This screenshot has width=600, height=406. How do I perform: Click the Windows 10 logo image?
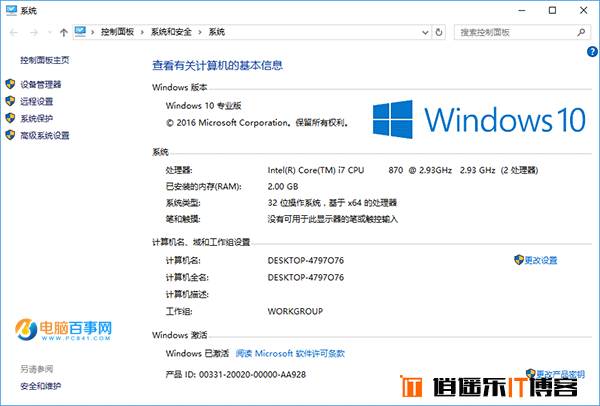point(479,119)
